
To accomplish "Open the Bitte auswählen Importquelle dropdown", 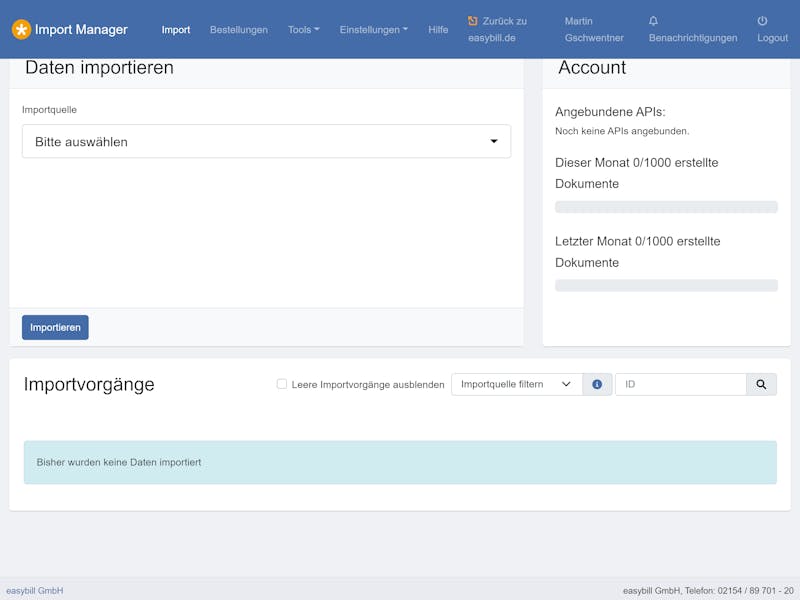I will pos(266,142).
